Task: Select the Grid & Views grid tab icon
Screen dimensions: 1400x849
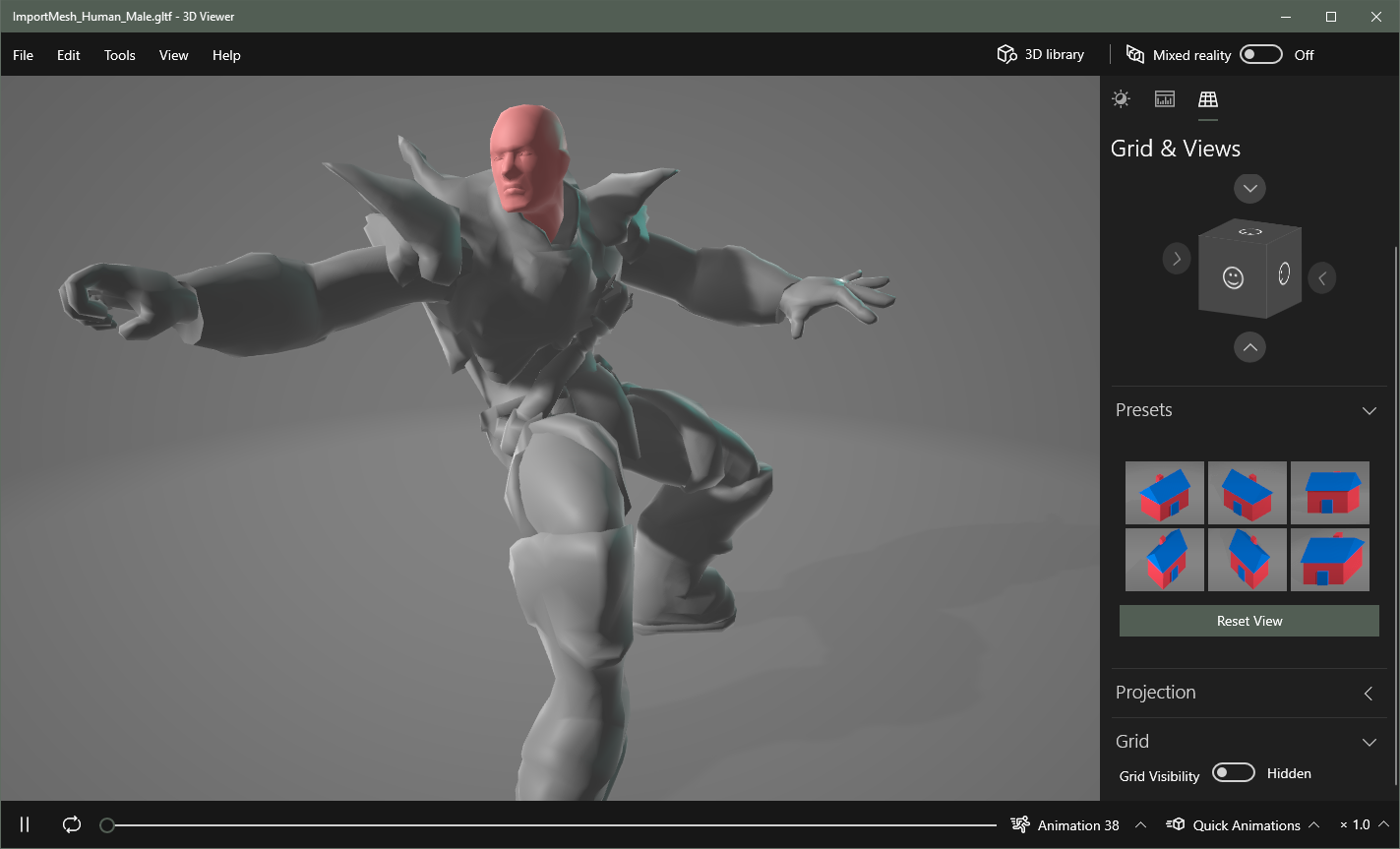Action: pos(1208,98)
